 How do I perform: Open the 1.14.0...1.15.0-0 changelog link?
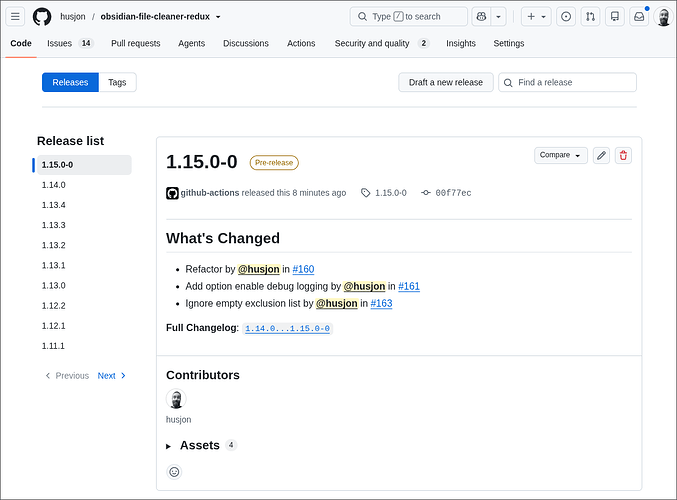(288, 329)
